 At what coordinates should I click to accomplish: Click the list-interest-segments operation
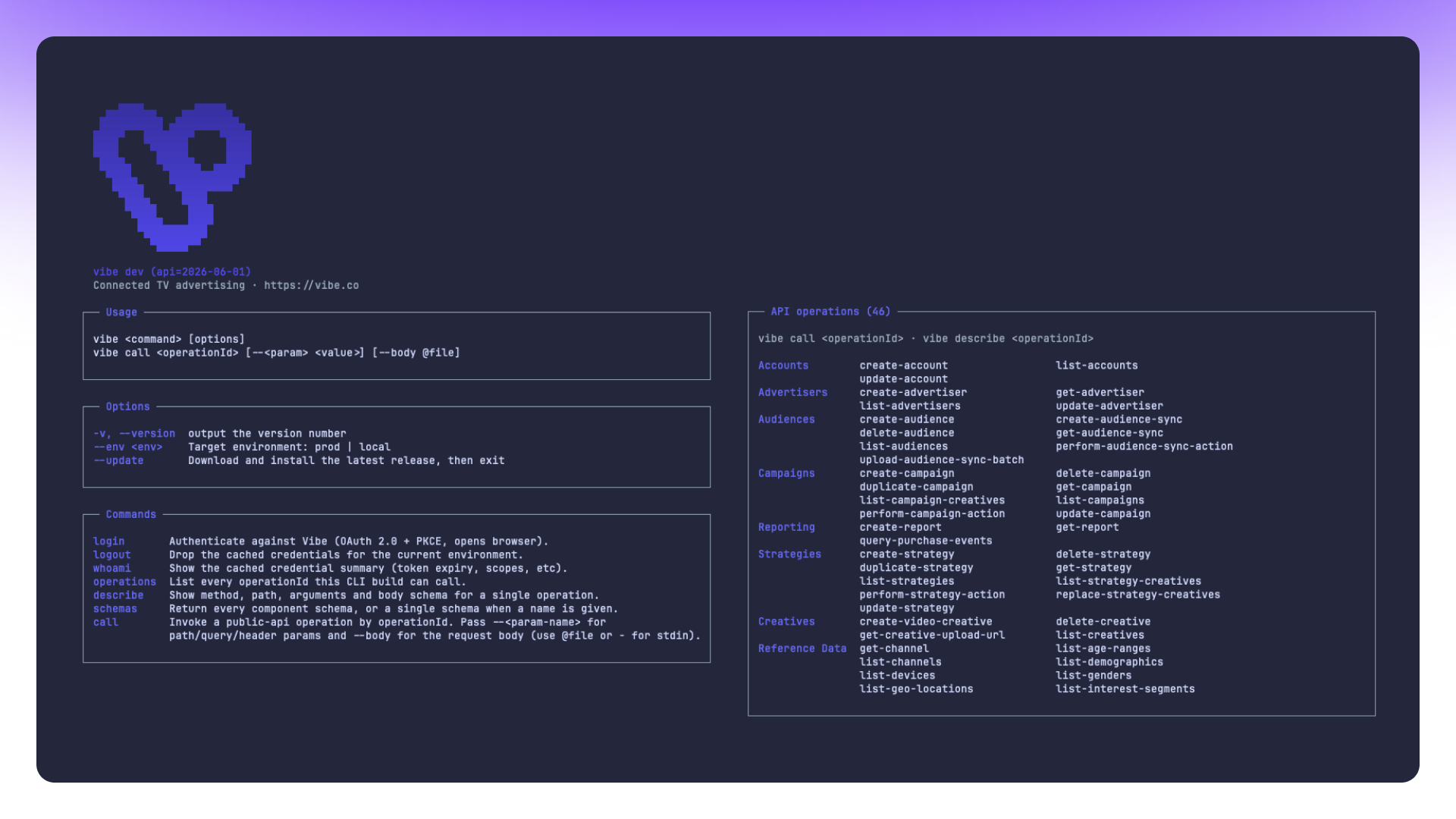point(1125,689)
